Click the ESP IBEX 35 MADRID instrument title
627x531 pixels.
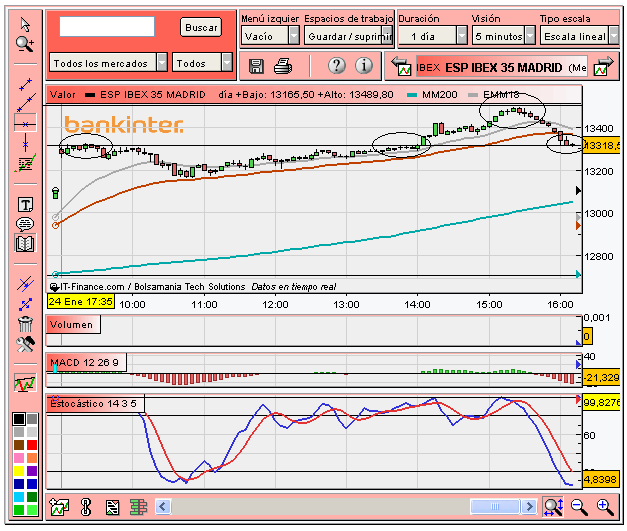(x=503, y=68)
